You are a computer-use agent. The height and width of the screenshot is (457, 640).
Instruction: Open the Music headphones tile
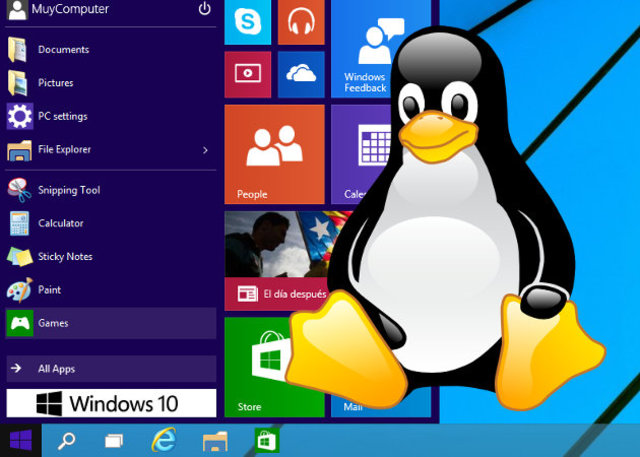click(301, 22)
